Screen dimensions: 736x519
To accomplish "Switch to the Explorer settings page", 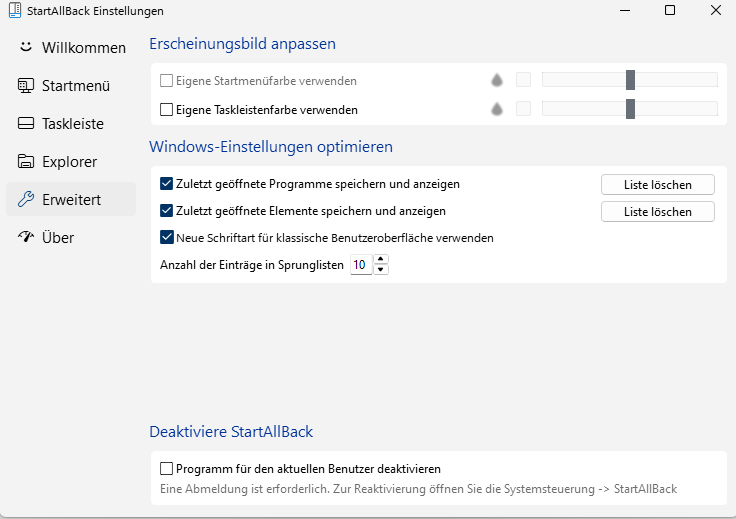I will [x=69, y=162].
